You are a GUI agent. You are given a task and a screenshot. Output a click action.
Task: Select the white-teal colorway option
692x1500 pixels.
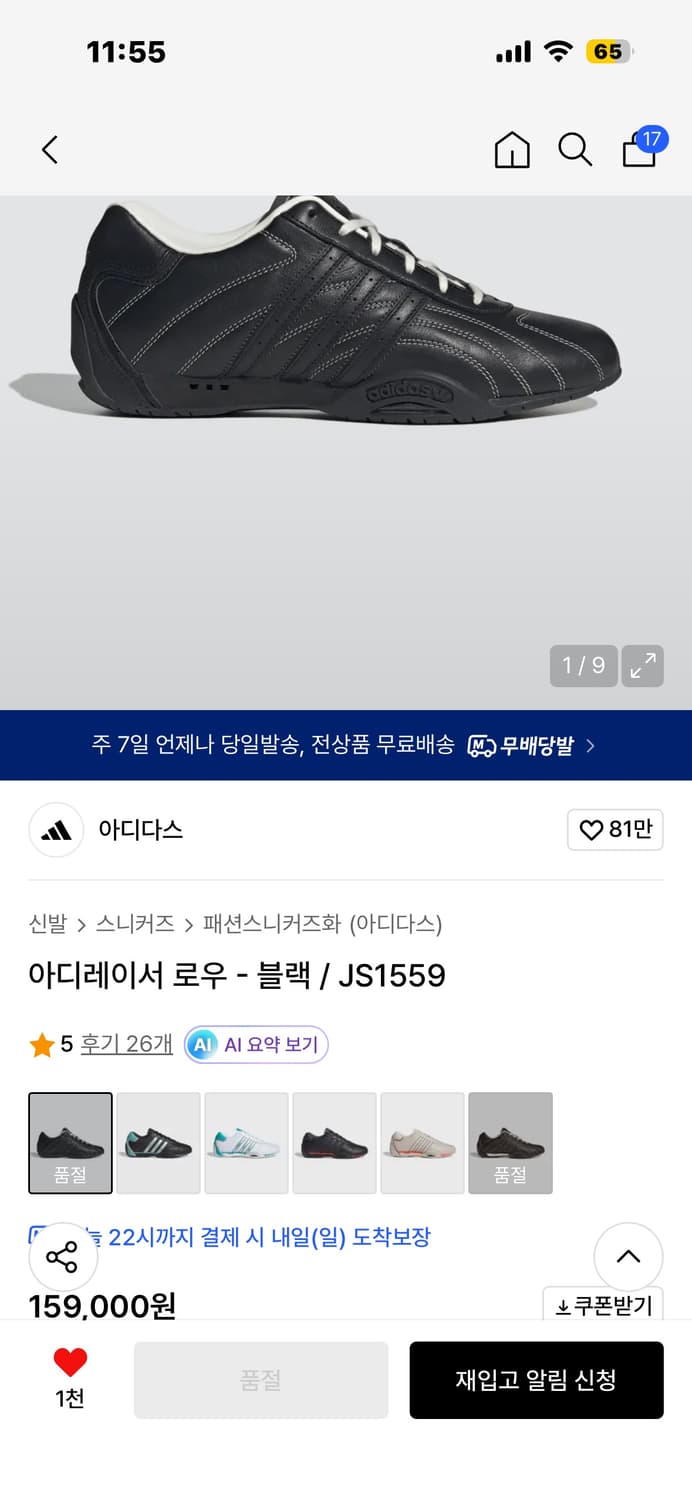246,1143
